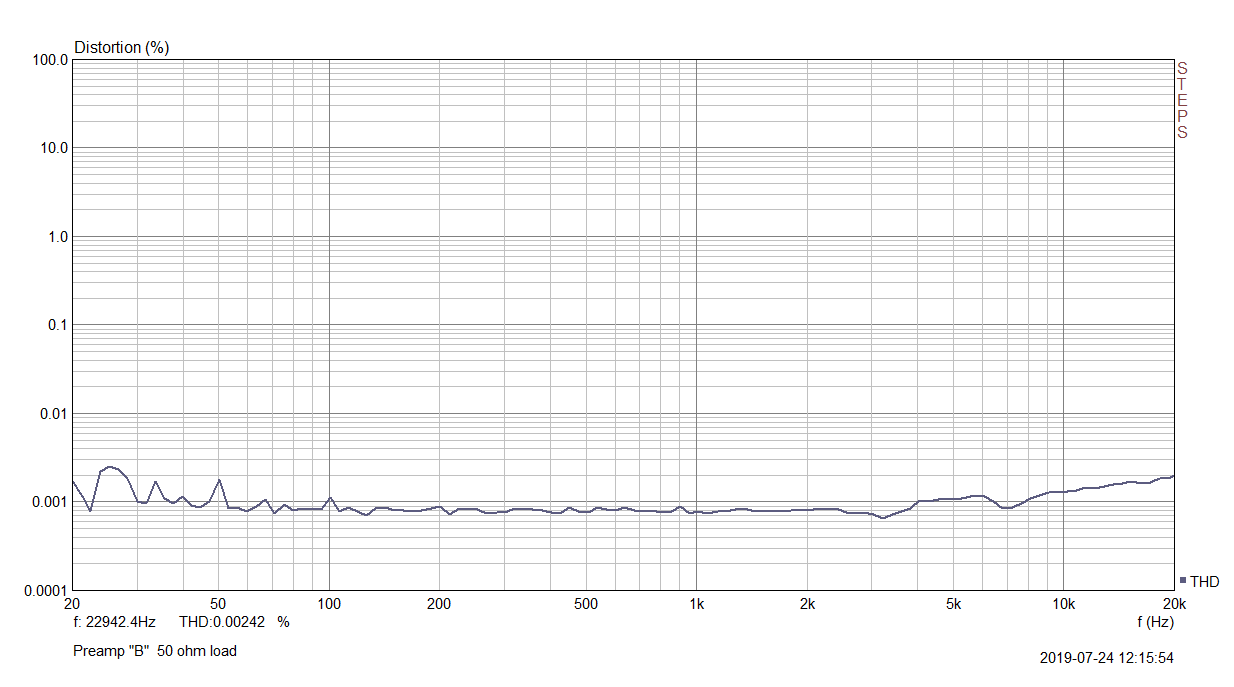Click the caption 'Preamp "B" 50 ohm load'

155,650
